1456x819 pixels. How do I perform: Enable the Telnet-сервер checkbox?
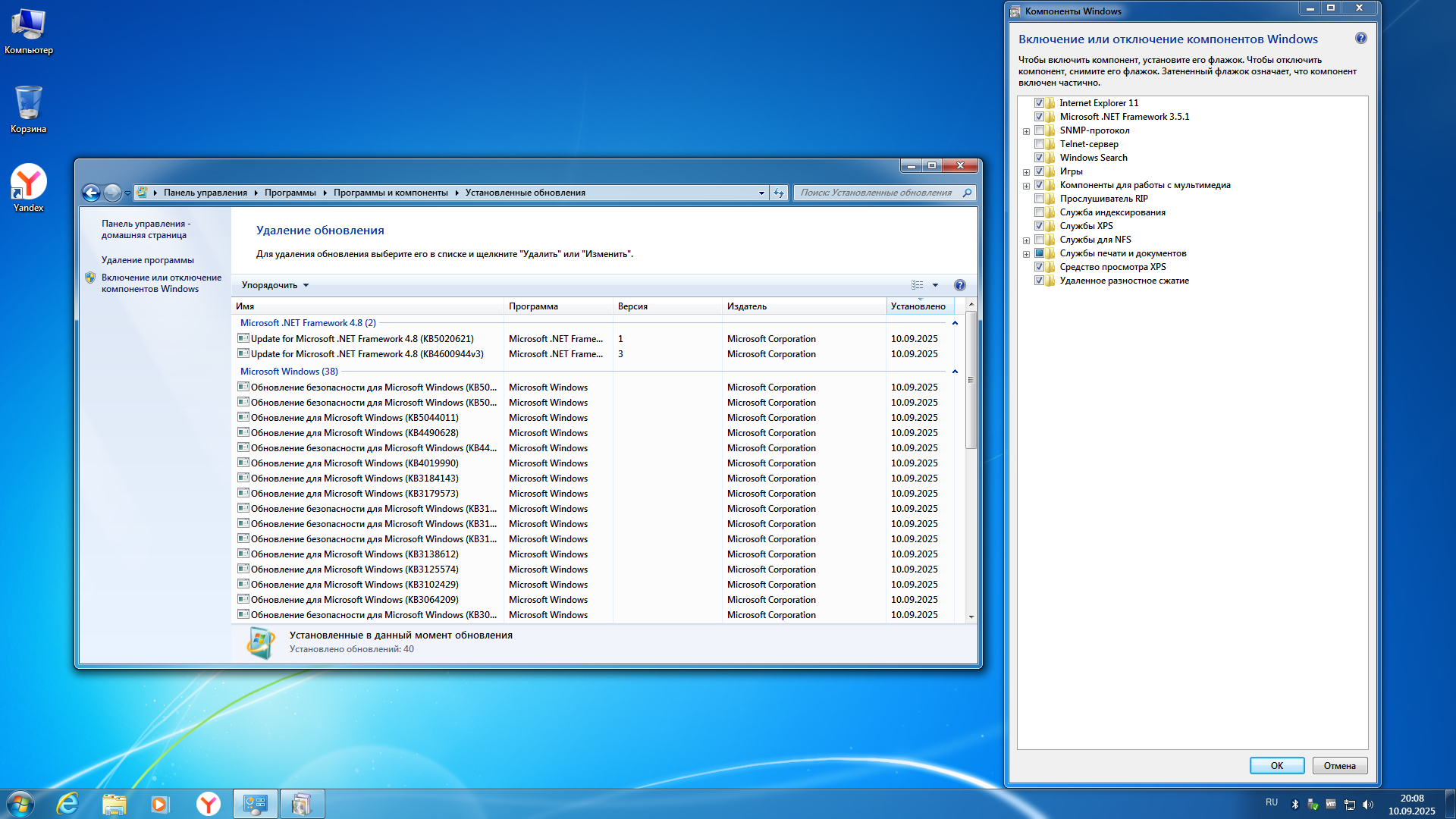coord(1040,143)
